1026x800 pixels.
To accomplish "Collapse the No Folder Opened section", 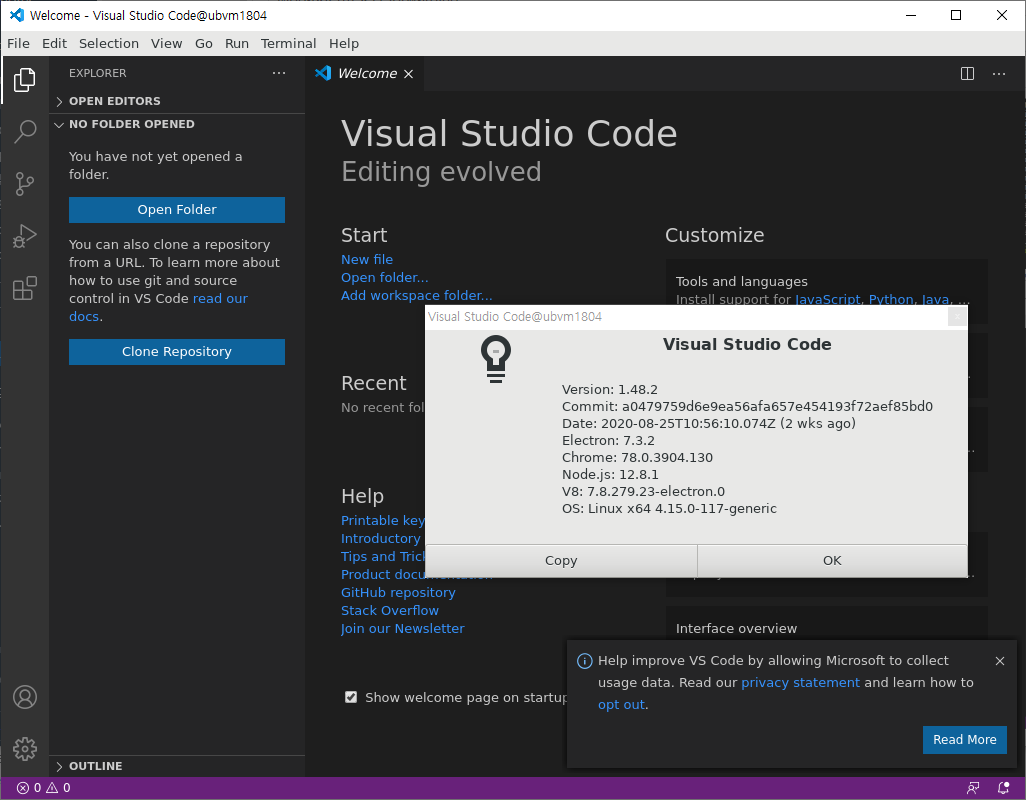I will [x=177, y=124].
